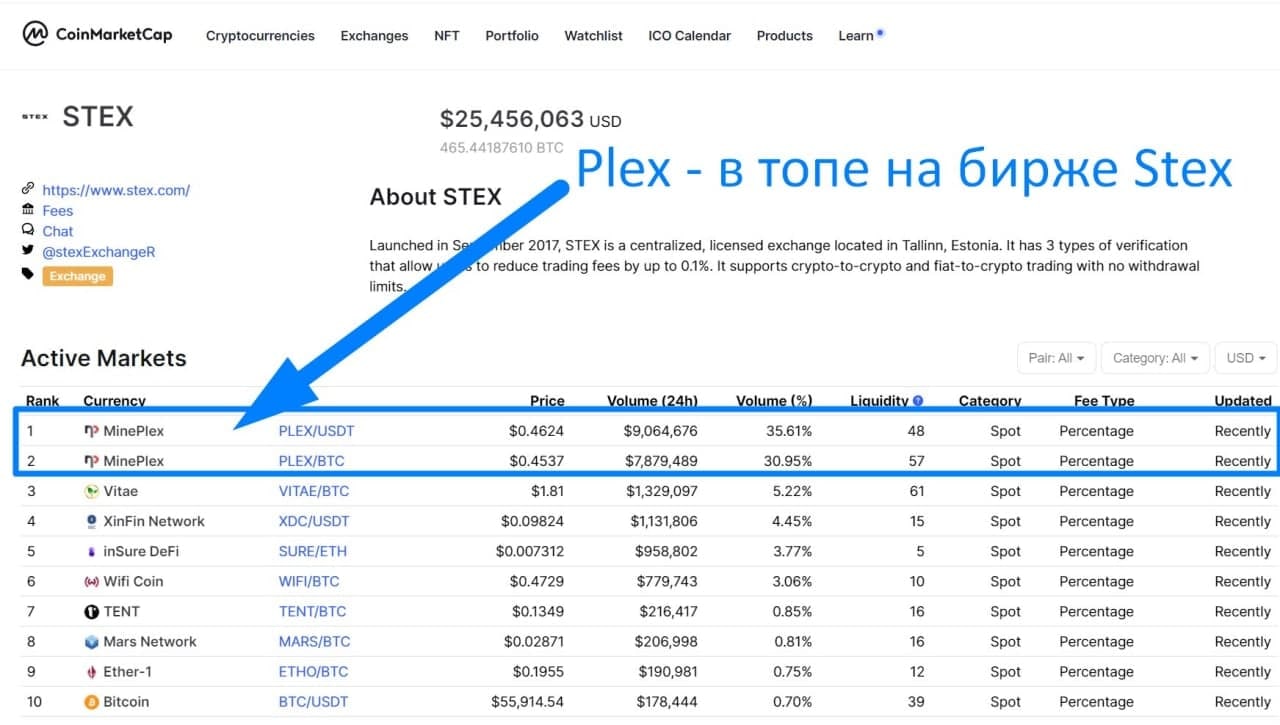This screenshot has width=1280, height=725.
Task: Open the SURE/ETH pair link
Action: (x=313, y=551)
